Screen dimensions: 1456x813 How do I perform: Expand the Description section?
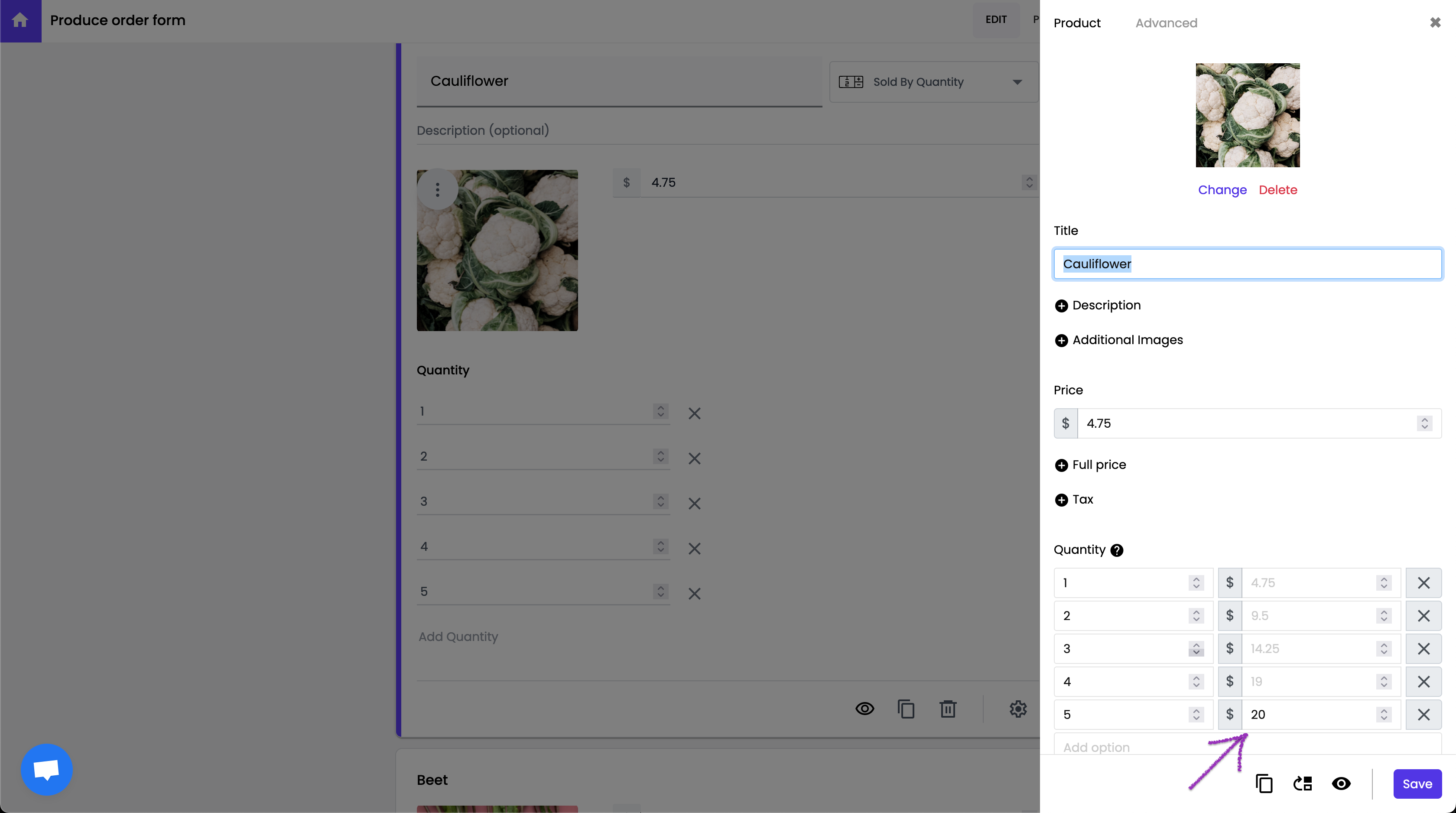(1098, 305)
